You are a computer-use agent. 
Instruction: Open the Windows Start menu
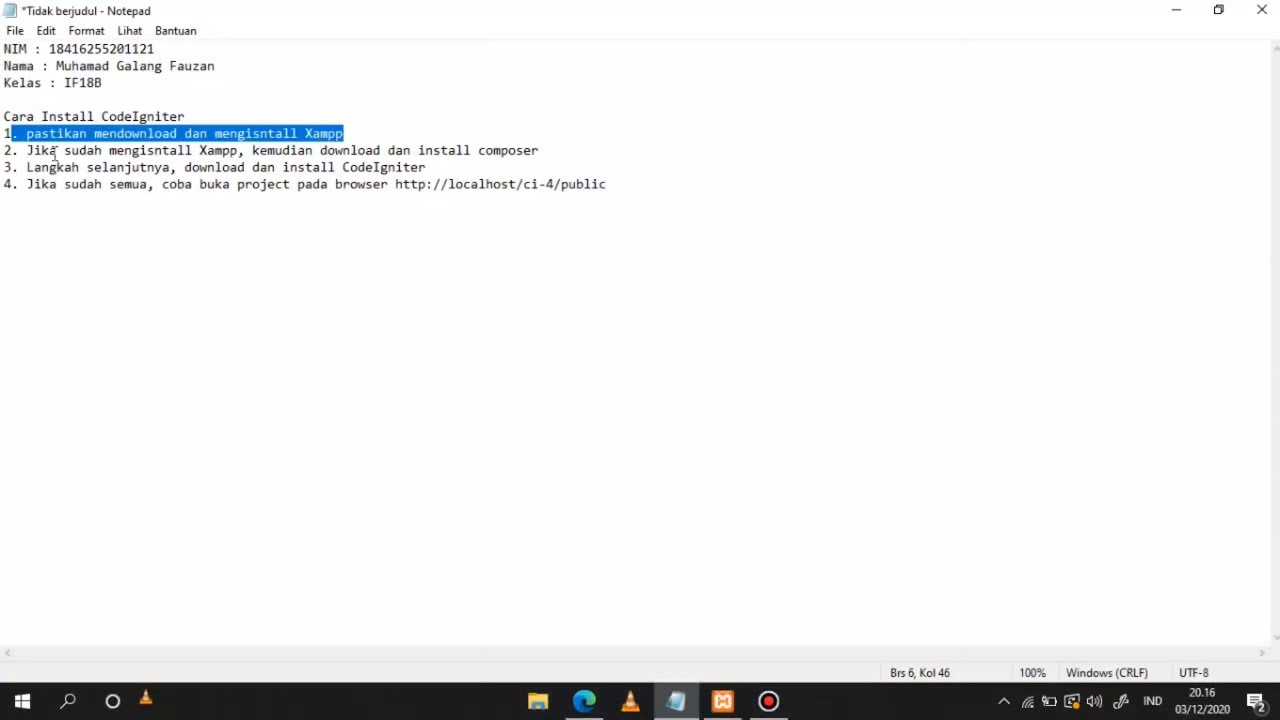(x=22, y=701)
